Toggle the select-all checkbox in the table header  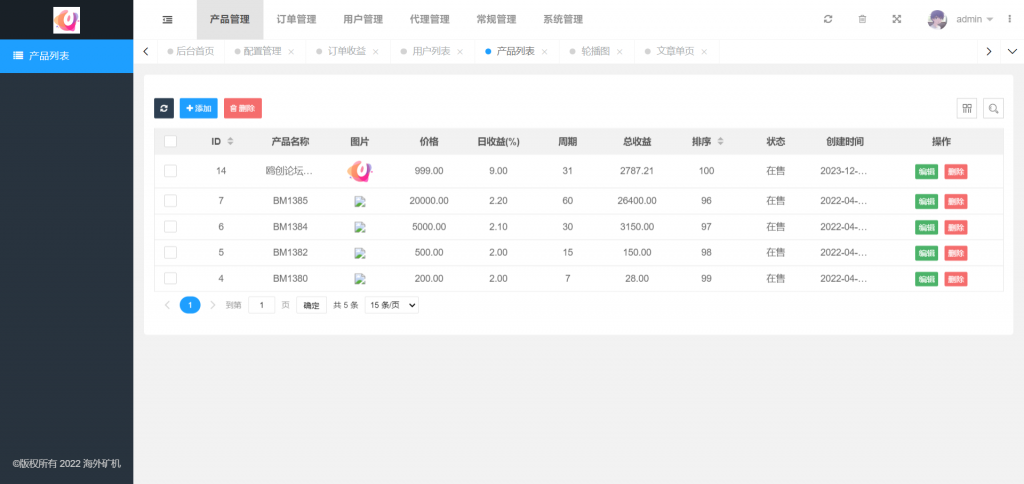pos(170,142)
